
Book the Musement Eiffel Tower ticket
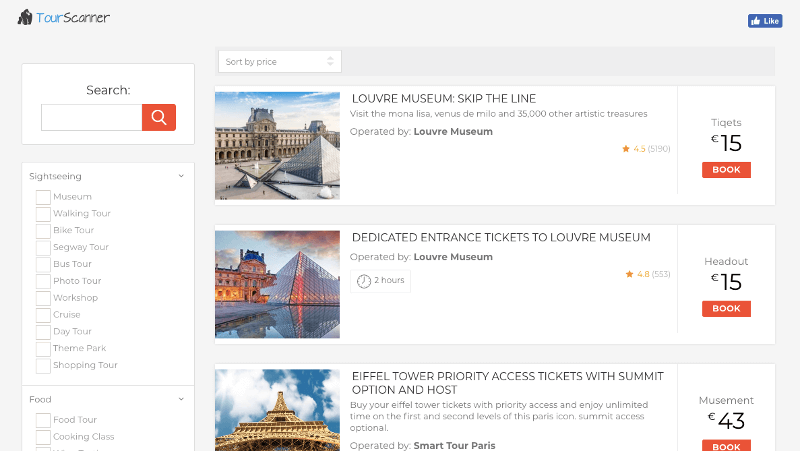point(726,445)
